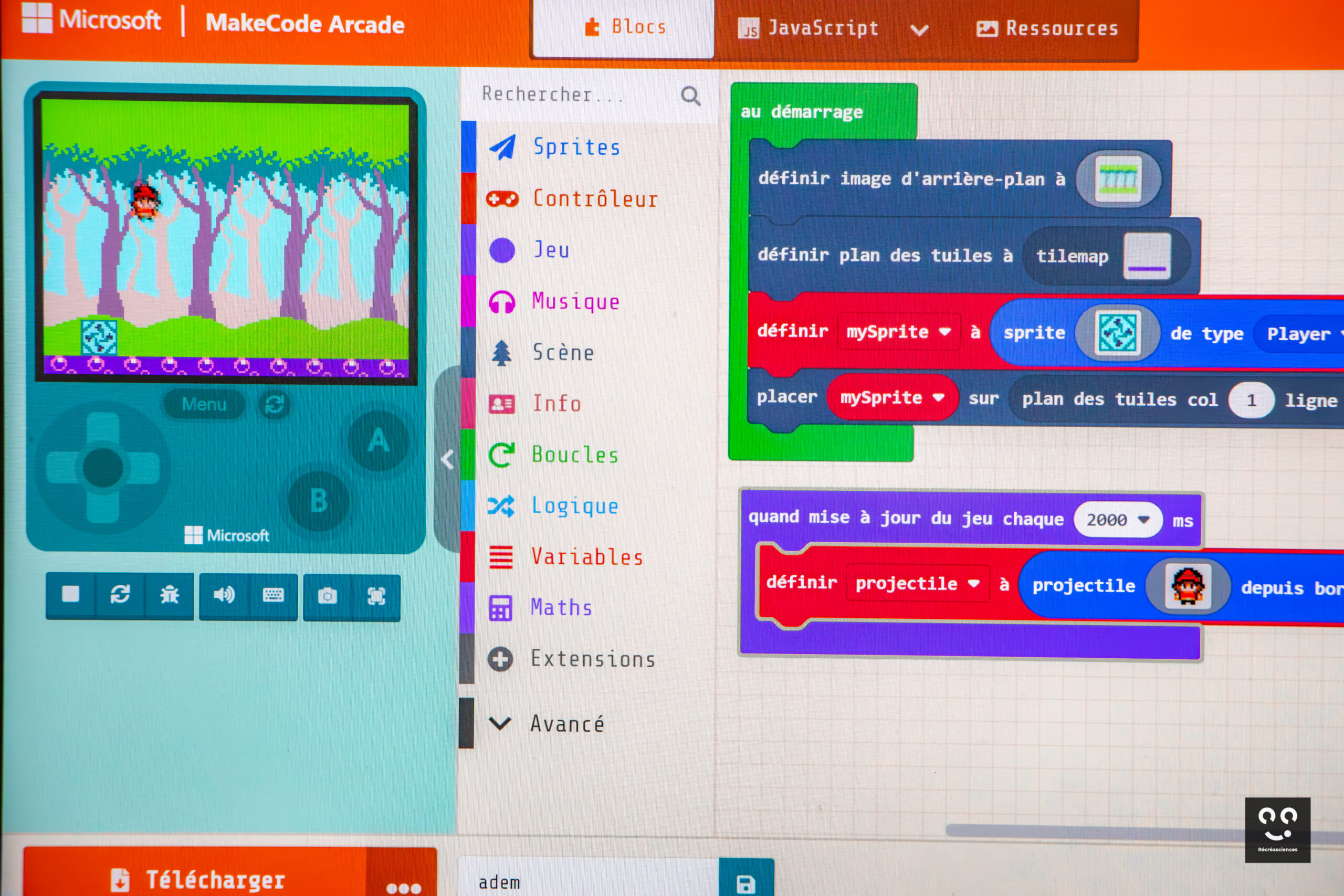Collapse the simulator panel with the arrow
Viewport: 1344px width, 896px height.
coord(447,459)
